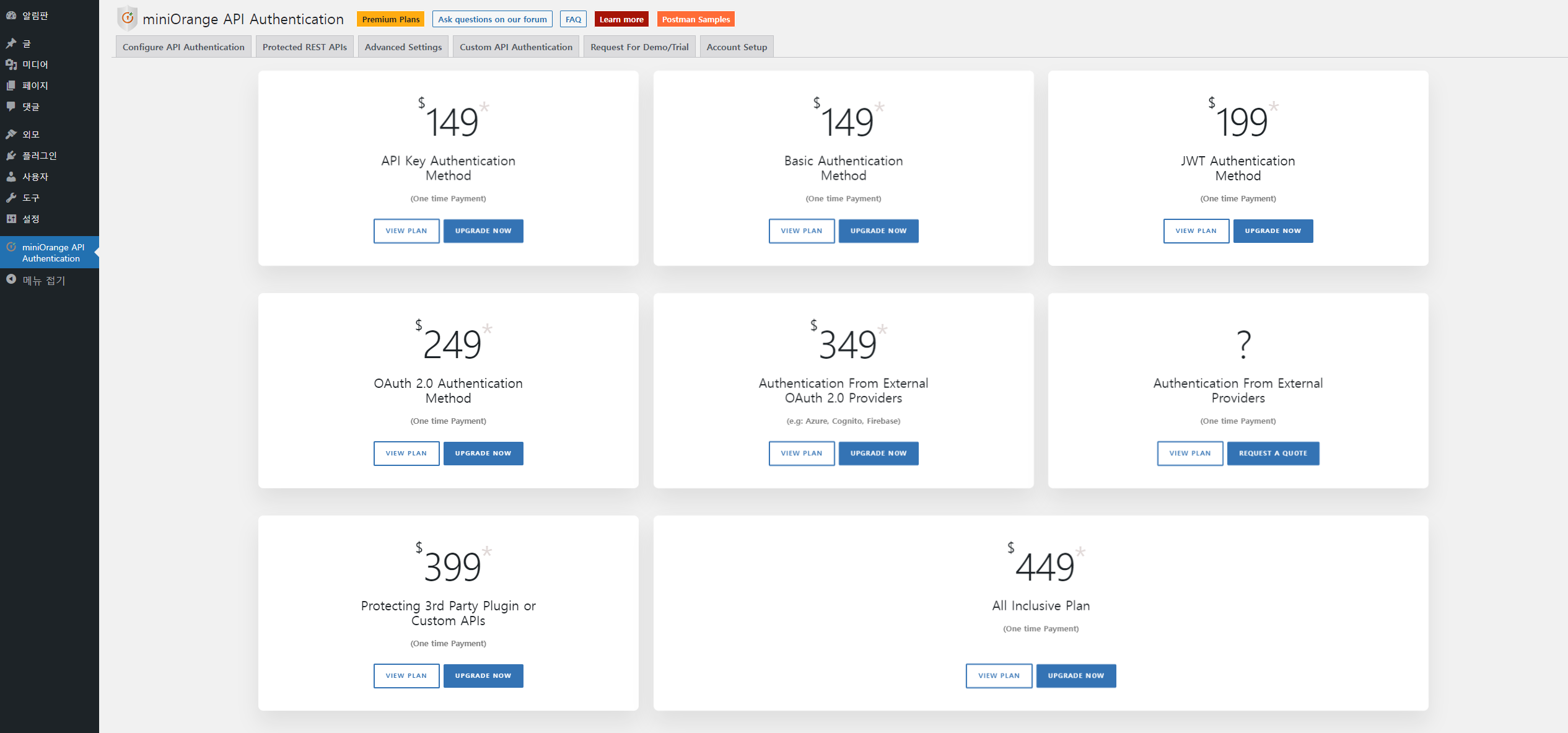Screen dimensions: 1568x733
Task: Open the 페이지 menu item
Action: click(x=50, y=86)
